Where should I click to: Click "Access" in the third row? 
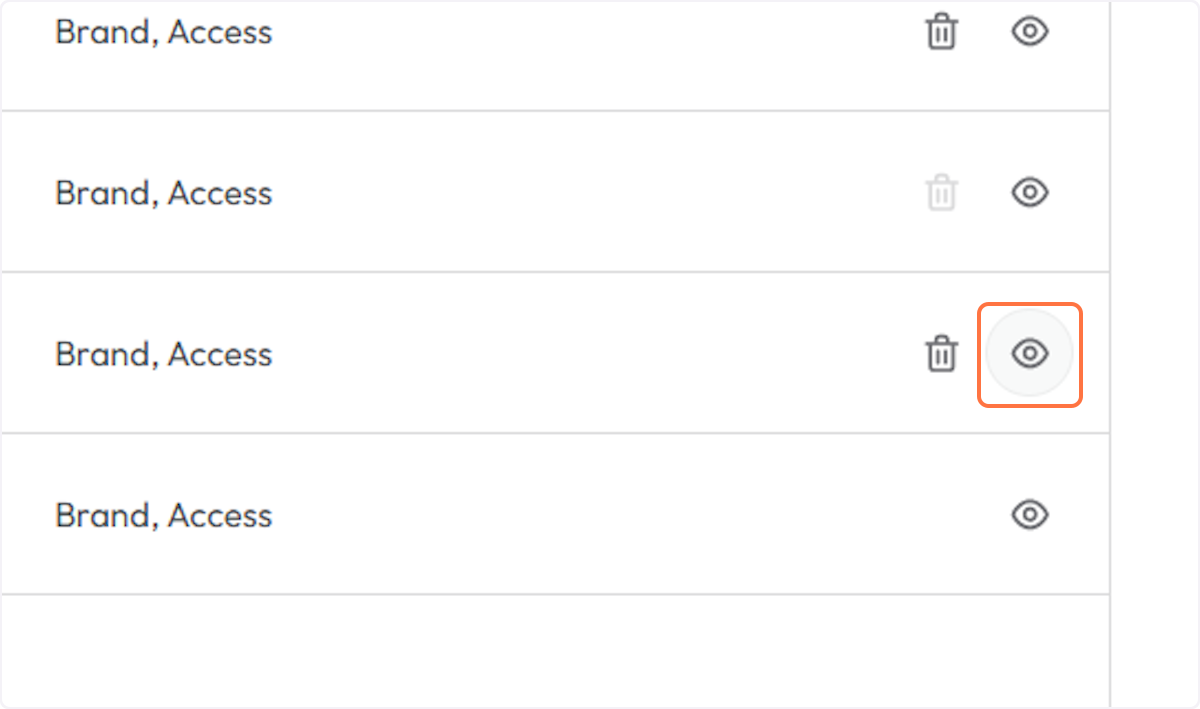(x=220, y=354)
